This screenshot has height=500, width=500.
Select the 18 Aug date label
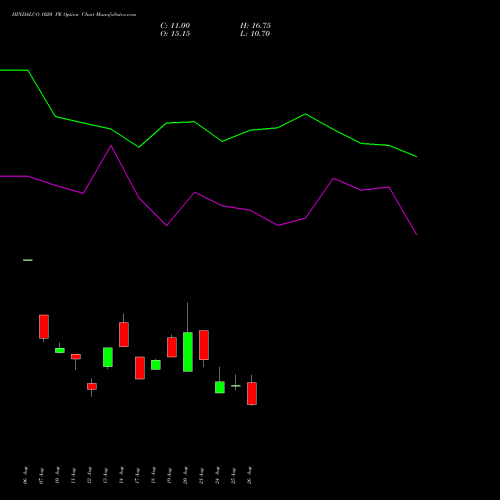pos(153,475)
